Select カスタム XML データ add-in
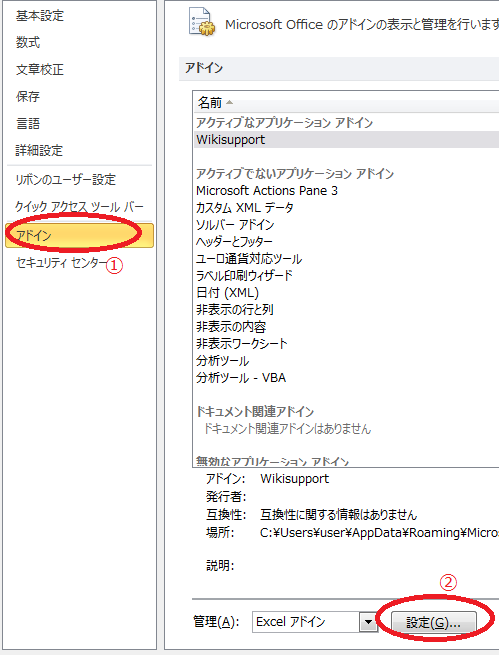The width and height of the screenshot is (499, 655). point(245,208)
